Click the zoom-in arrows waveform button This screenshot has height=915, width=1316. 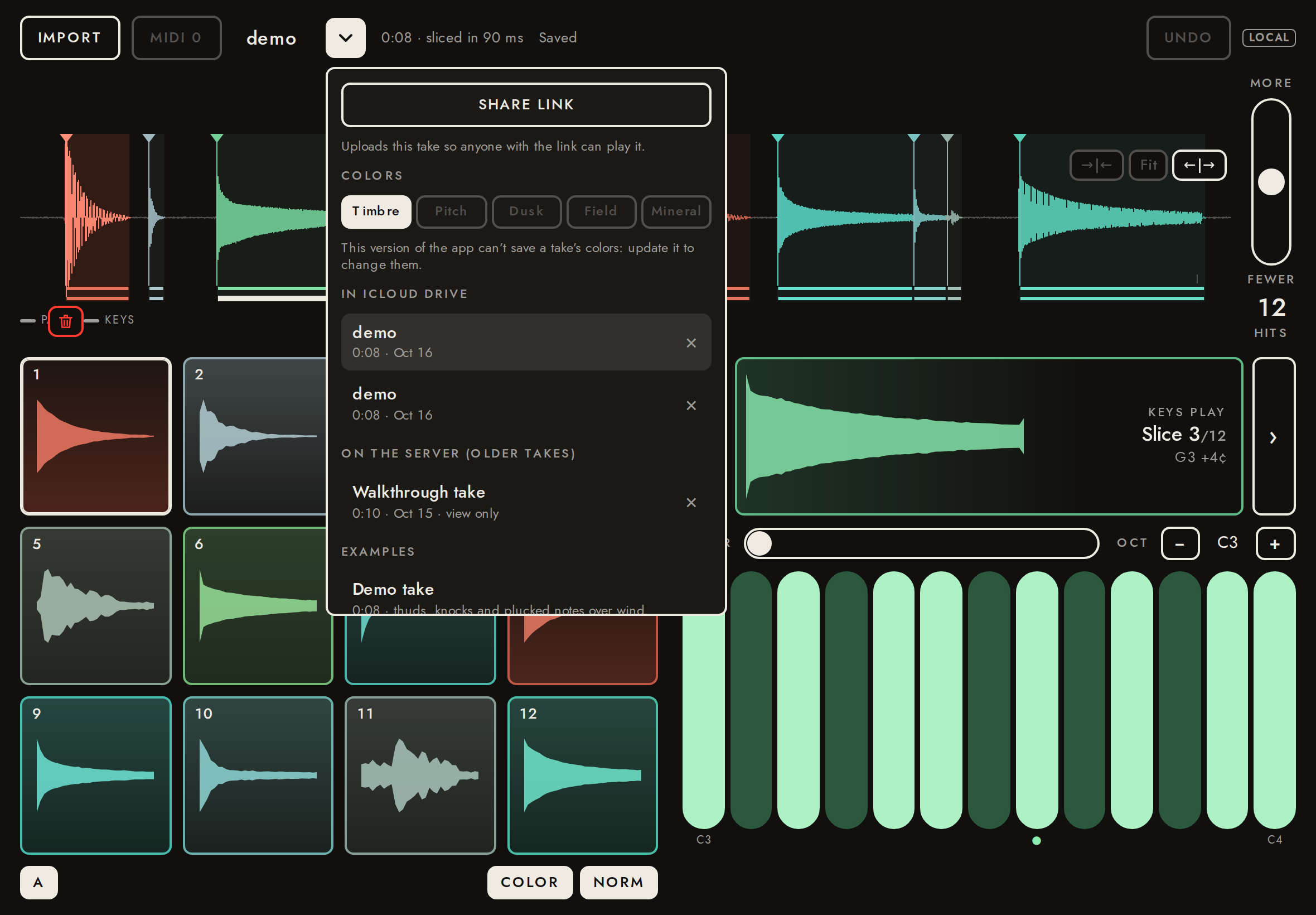point(1096,165)
